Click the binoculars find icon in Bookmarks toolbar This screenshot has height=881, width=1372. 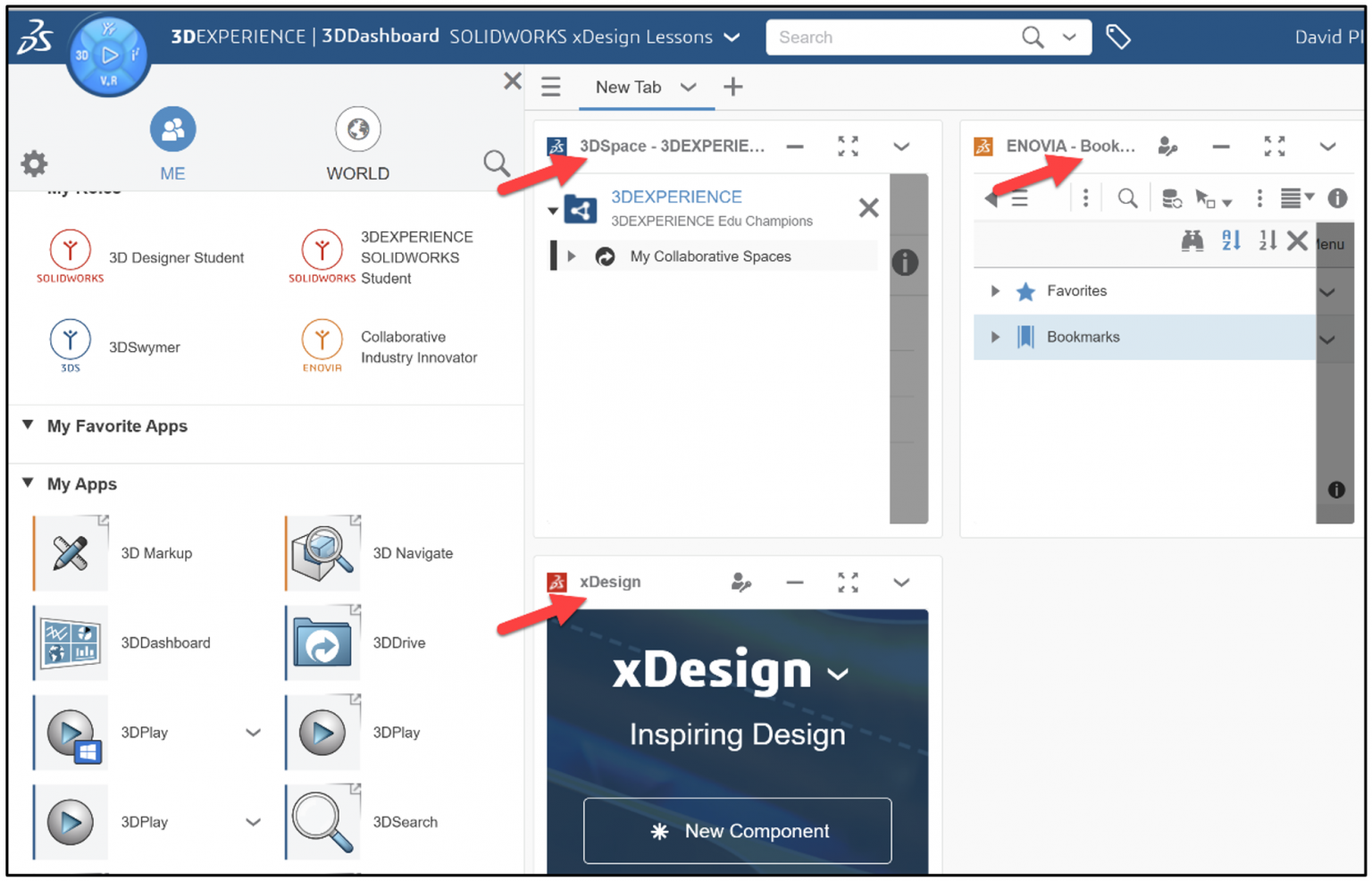tap(1192, 240)
